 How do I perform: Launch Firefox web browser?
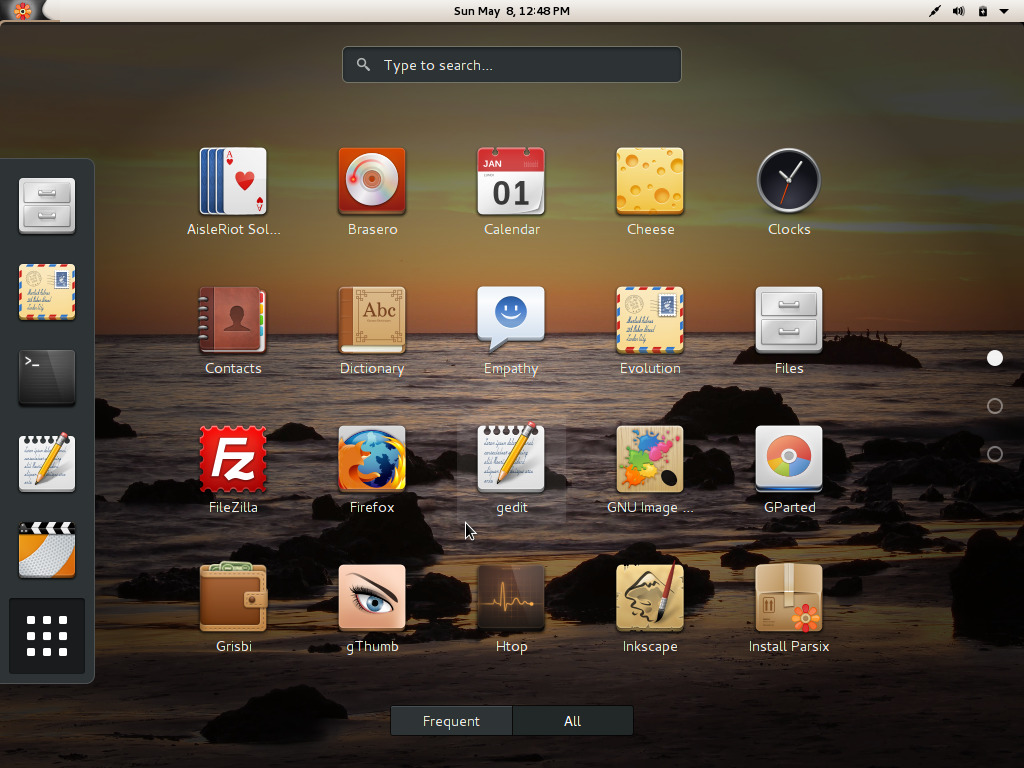(372, 460)
